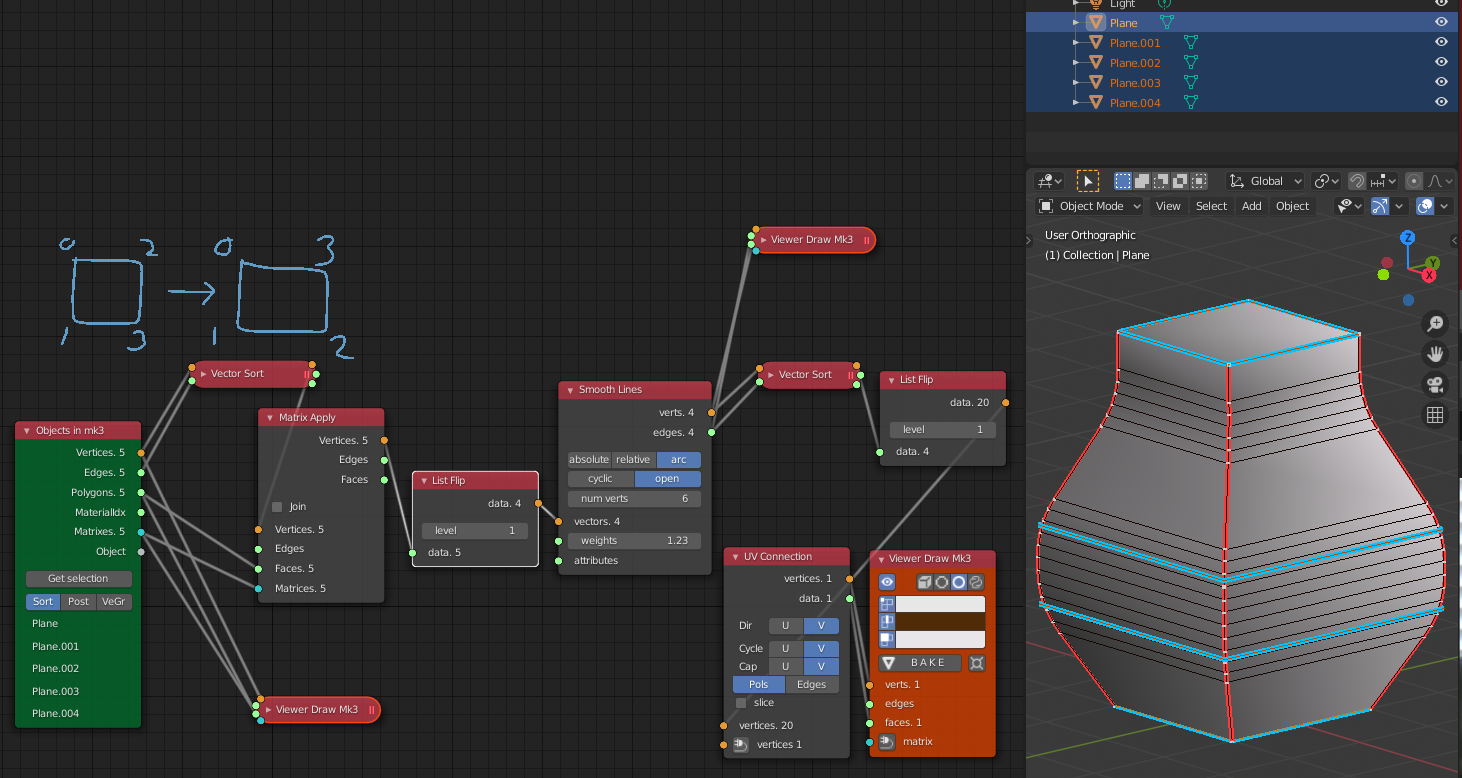Expand the Plane.003 outliner row
The width and height of the screenshot is (1462, 778).
pos(1077,82)
